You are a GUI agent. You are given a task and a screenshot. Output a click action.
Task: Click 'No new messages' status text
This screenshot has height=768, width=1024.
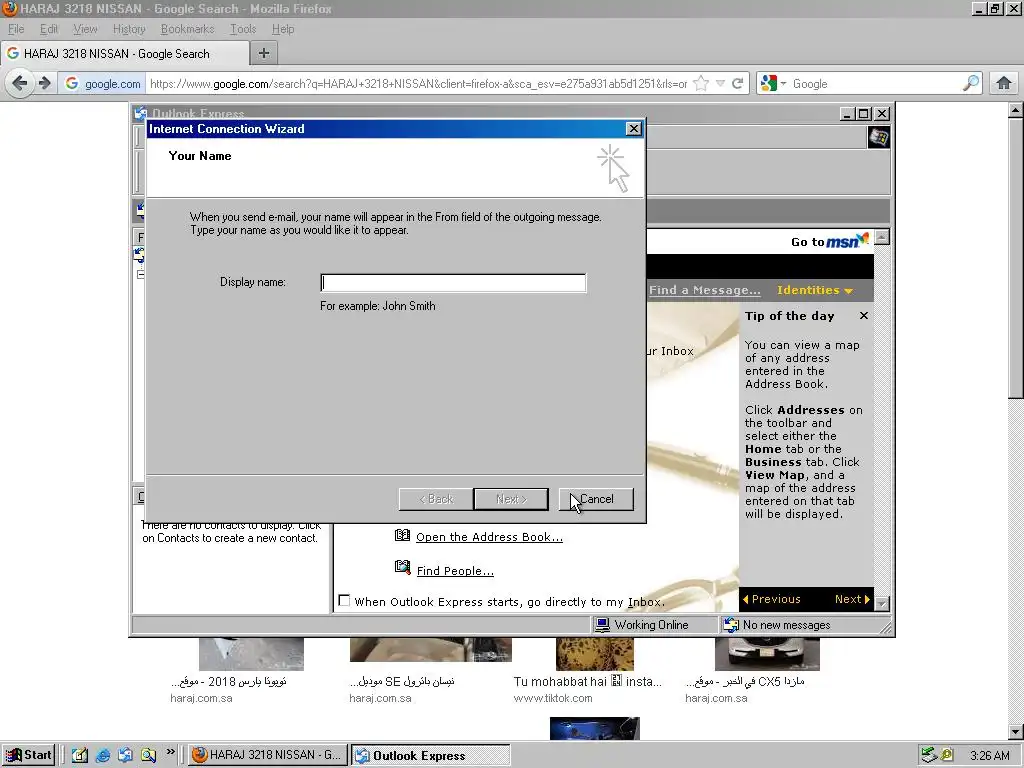[786, 625]
